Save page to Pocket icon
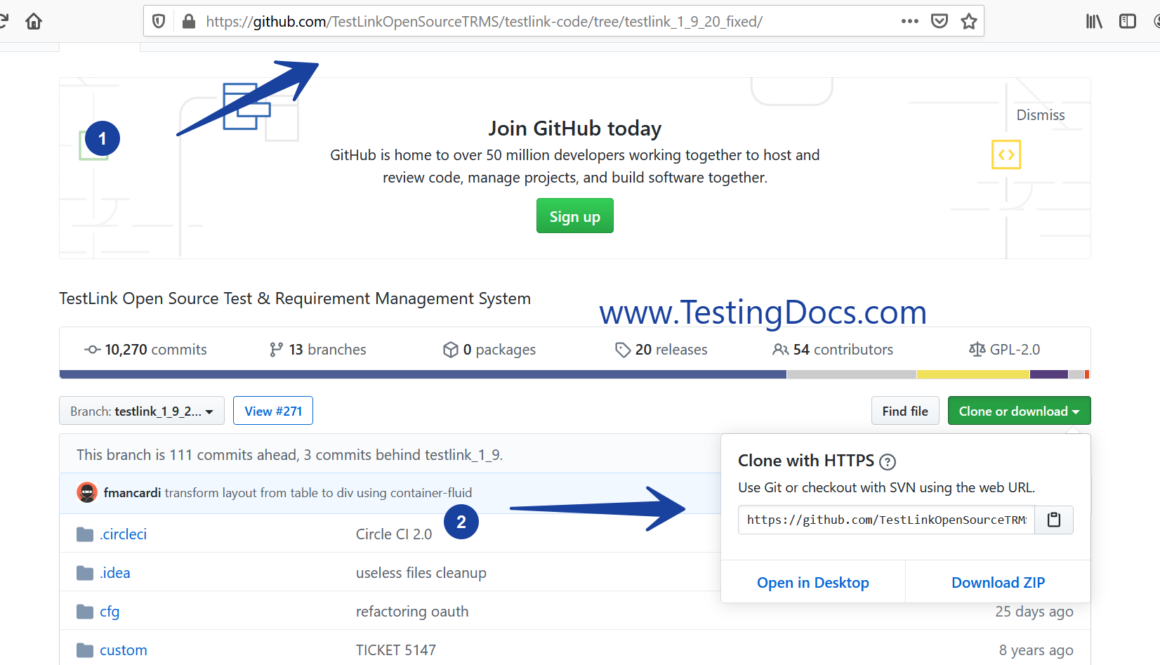This screenshot has height=665, width=1160. tap(939, 21)
